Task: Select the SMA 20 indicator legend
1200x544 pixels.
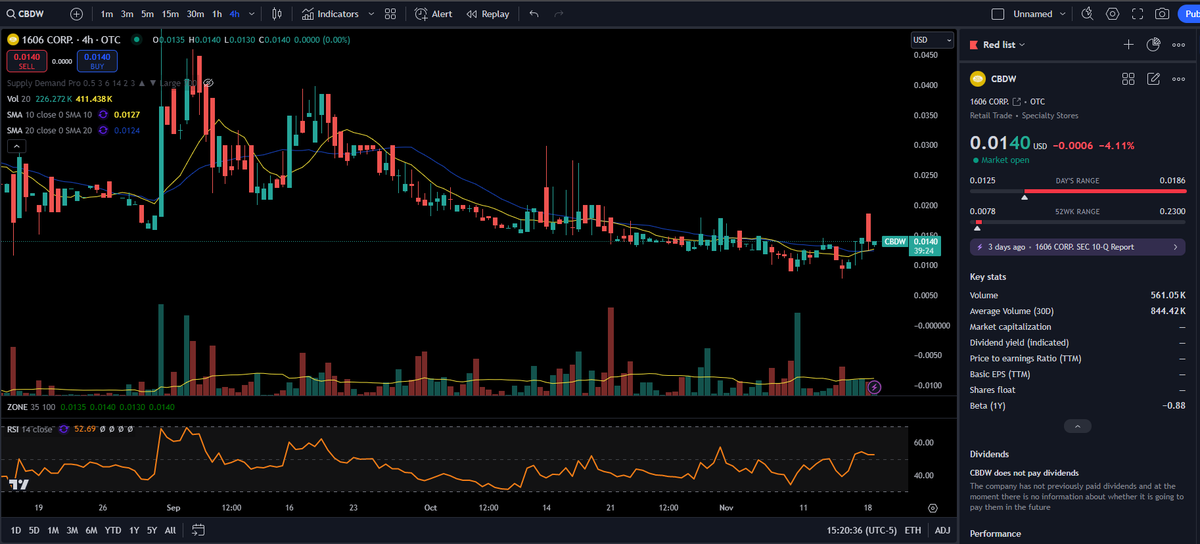Action: coord(50,130)
